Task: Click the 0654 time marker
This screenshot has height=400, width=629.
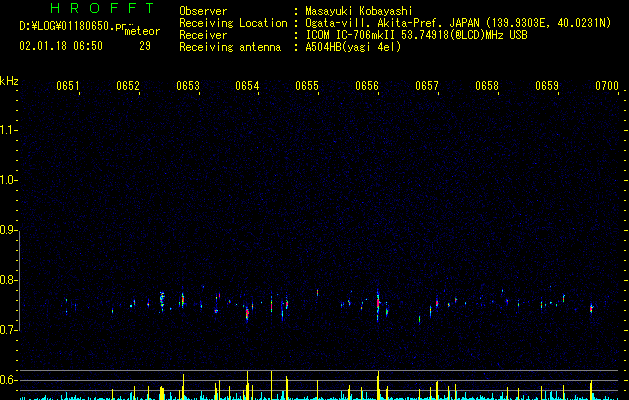Action: (247, 86)
